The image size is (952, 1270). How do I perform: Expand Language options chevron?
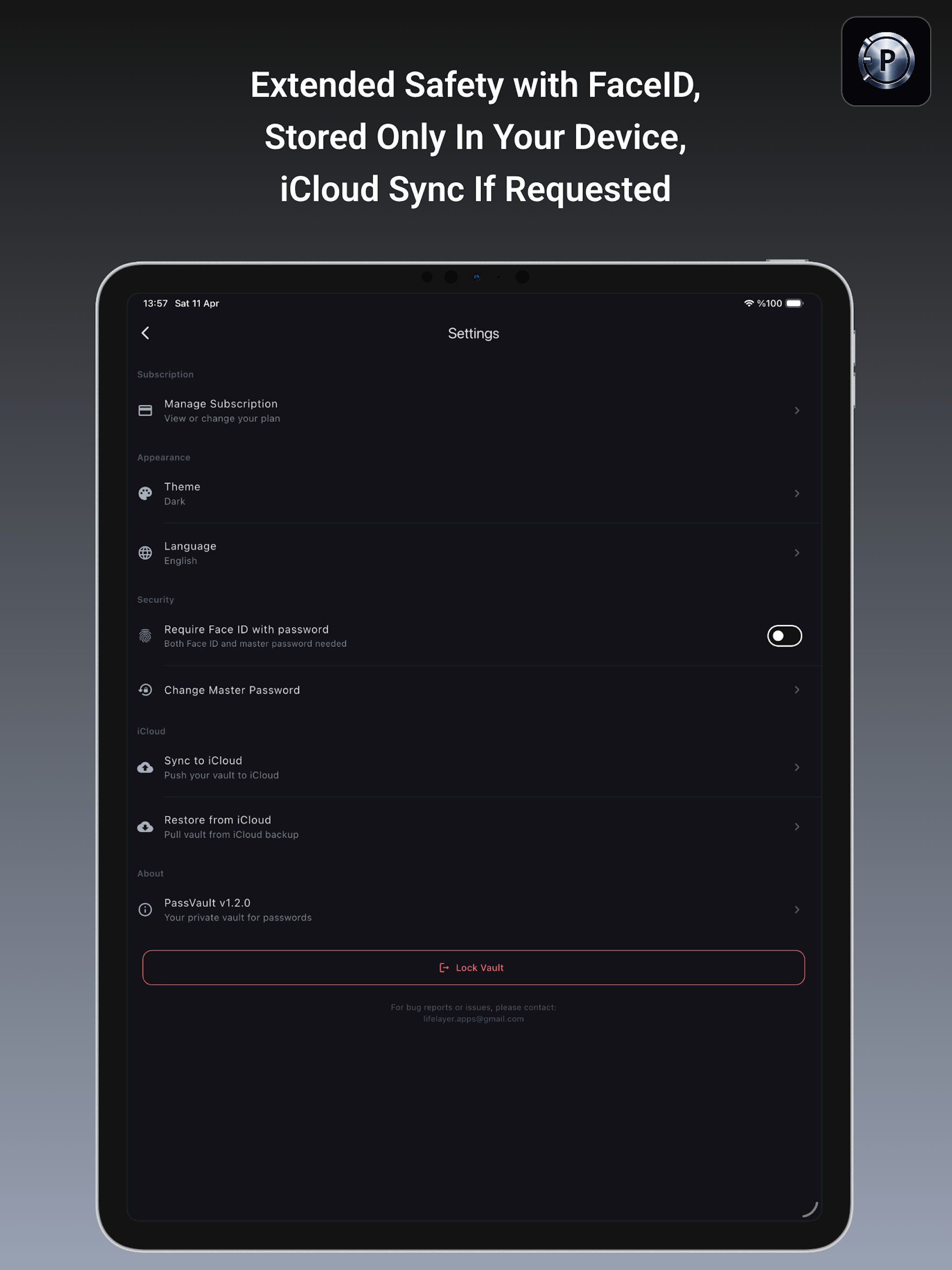pyautogui.click(x=797, y=553)
